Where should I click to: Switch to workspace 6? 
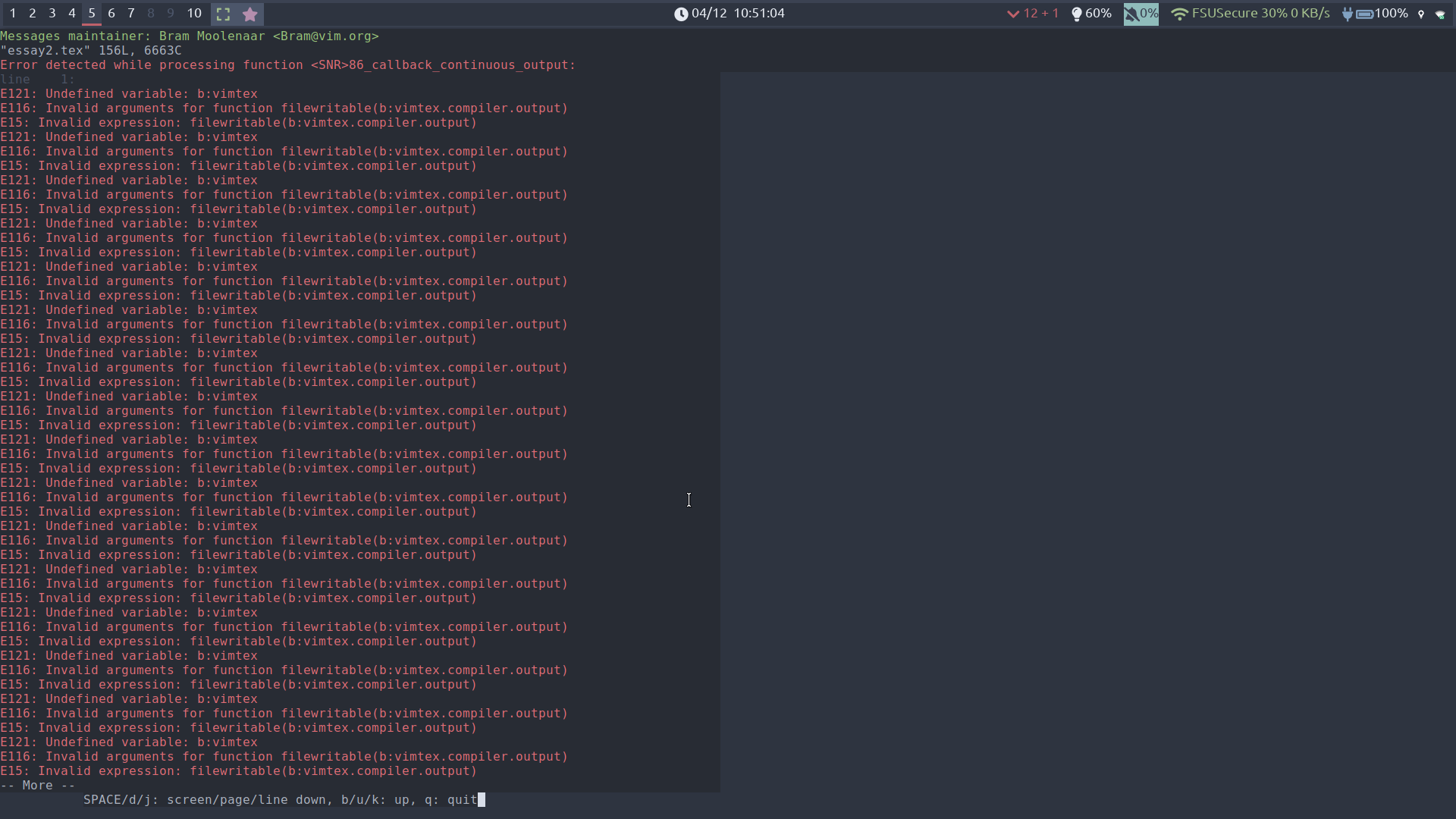111,14
